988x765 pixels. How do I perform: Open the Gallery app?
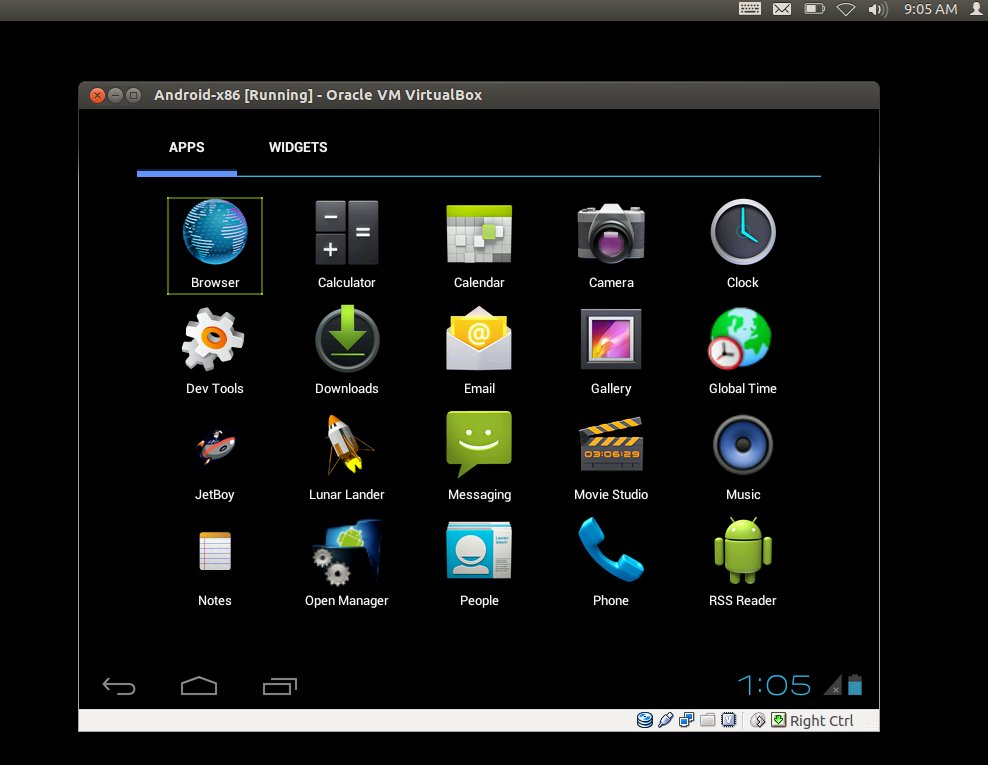611,352
